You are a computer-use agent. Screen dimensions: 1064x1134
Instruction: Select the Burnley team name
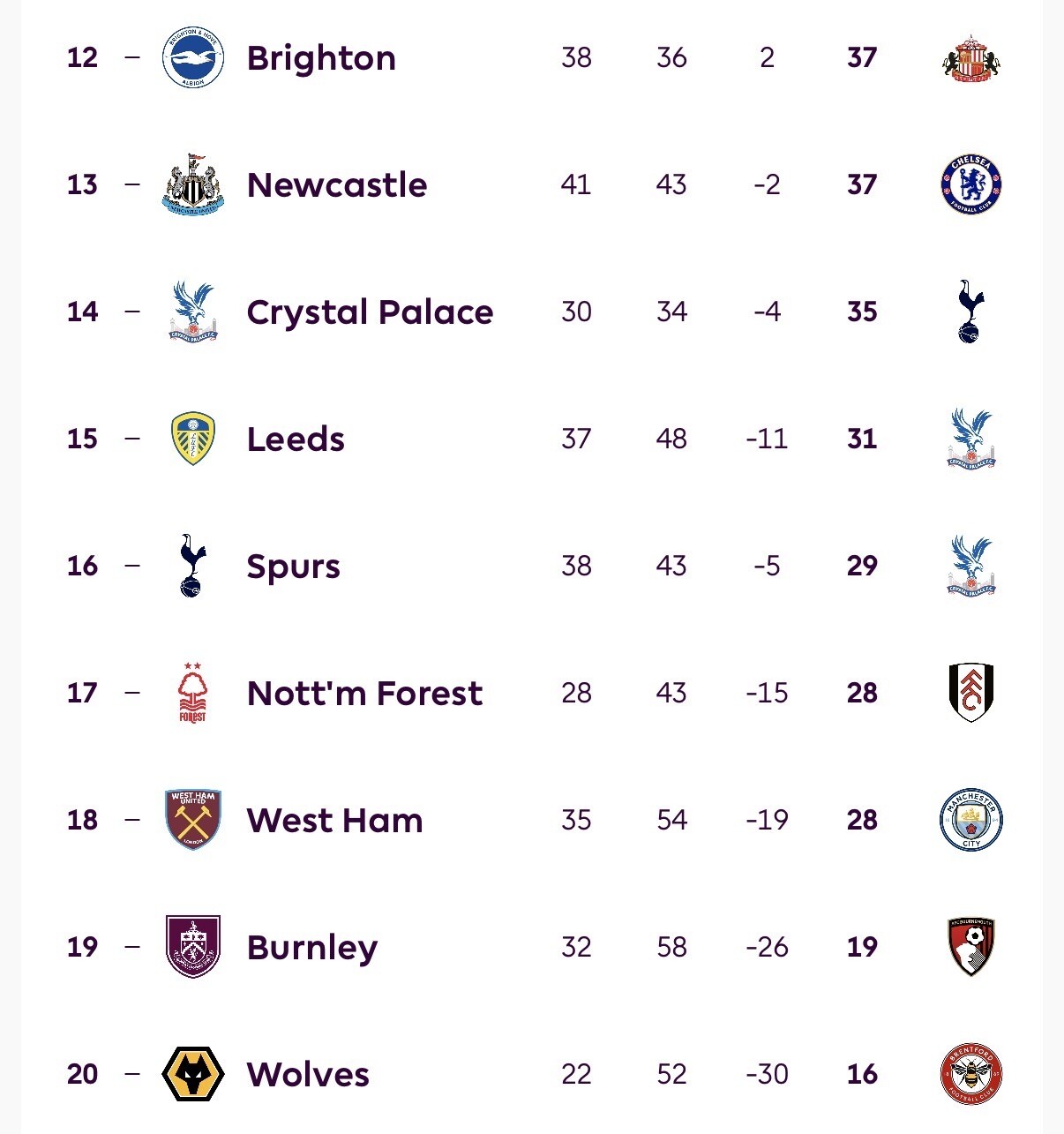click(x=312, y=948)
